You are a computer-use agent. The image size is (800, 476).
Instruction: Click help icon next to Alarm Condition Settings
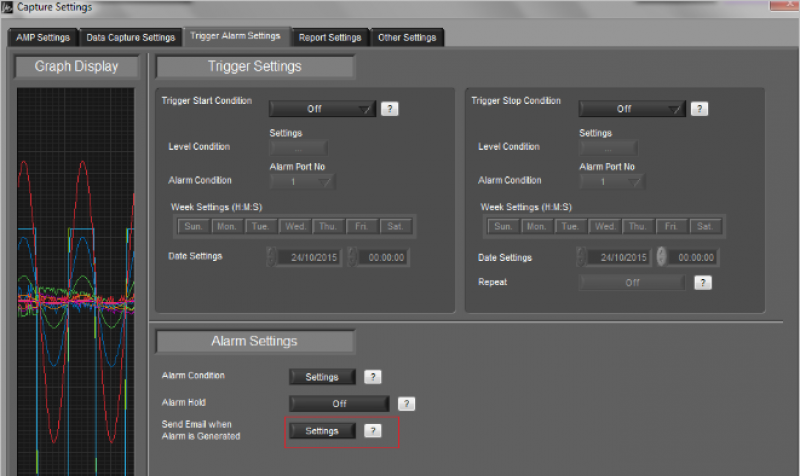coord(372,377)
